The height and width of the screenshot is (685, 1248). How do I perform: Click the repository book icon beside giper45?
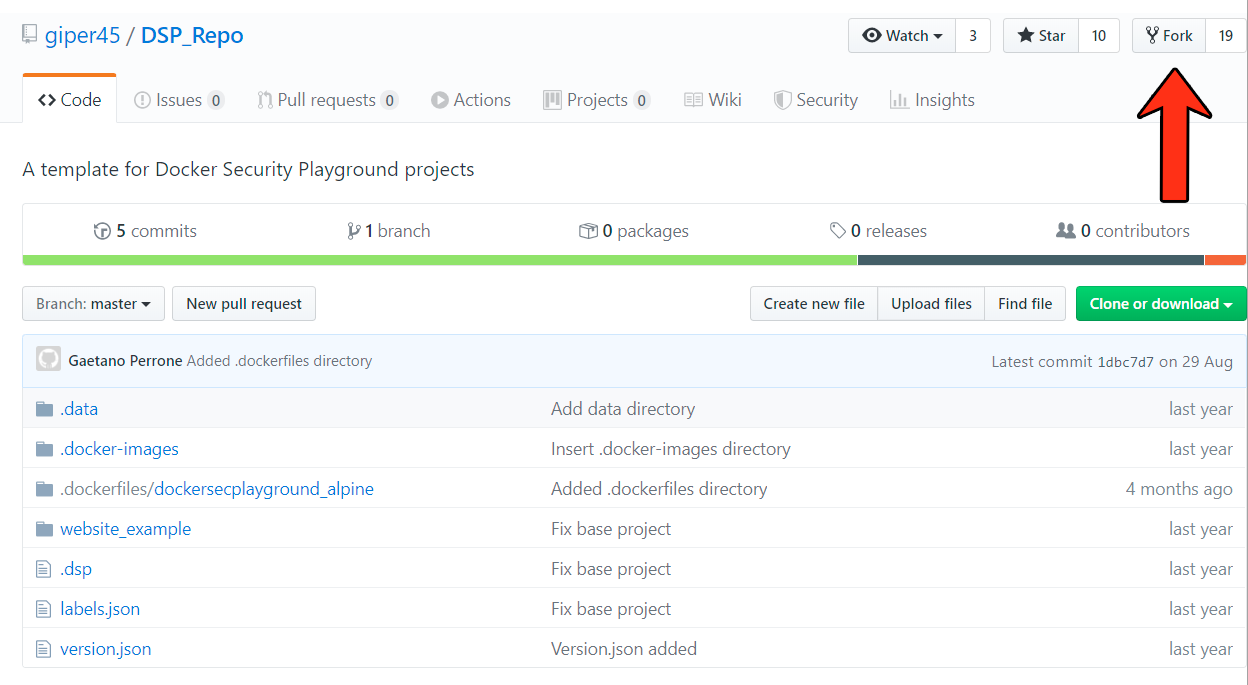30,35
